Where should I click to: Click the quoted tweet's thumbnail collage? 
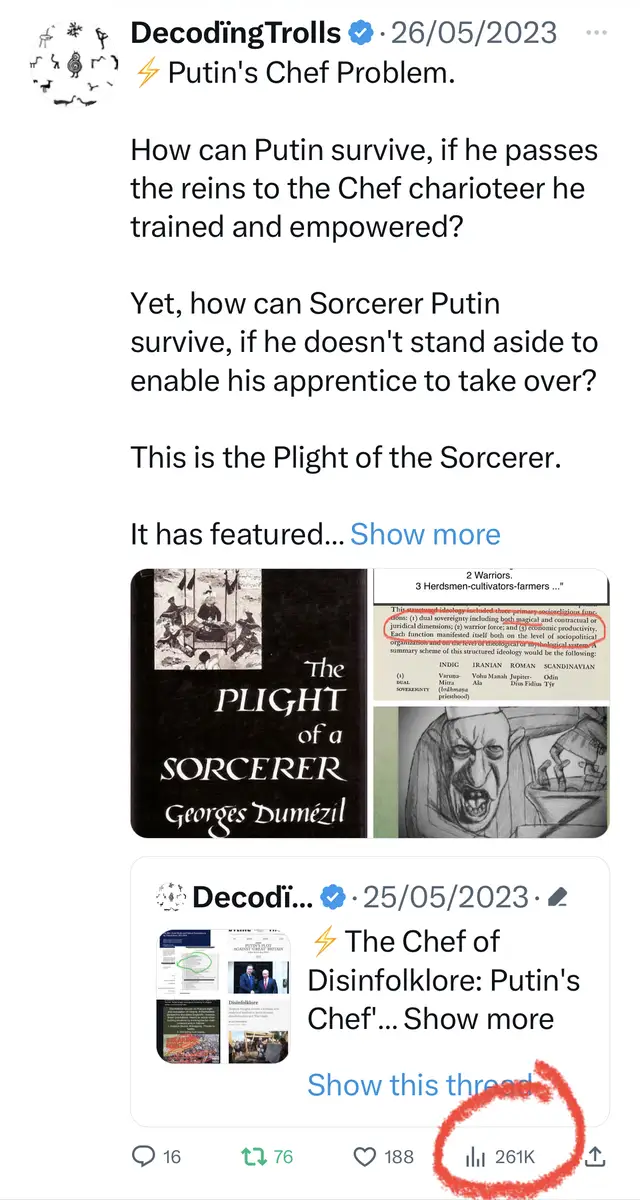click(222, 996)
